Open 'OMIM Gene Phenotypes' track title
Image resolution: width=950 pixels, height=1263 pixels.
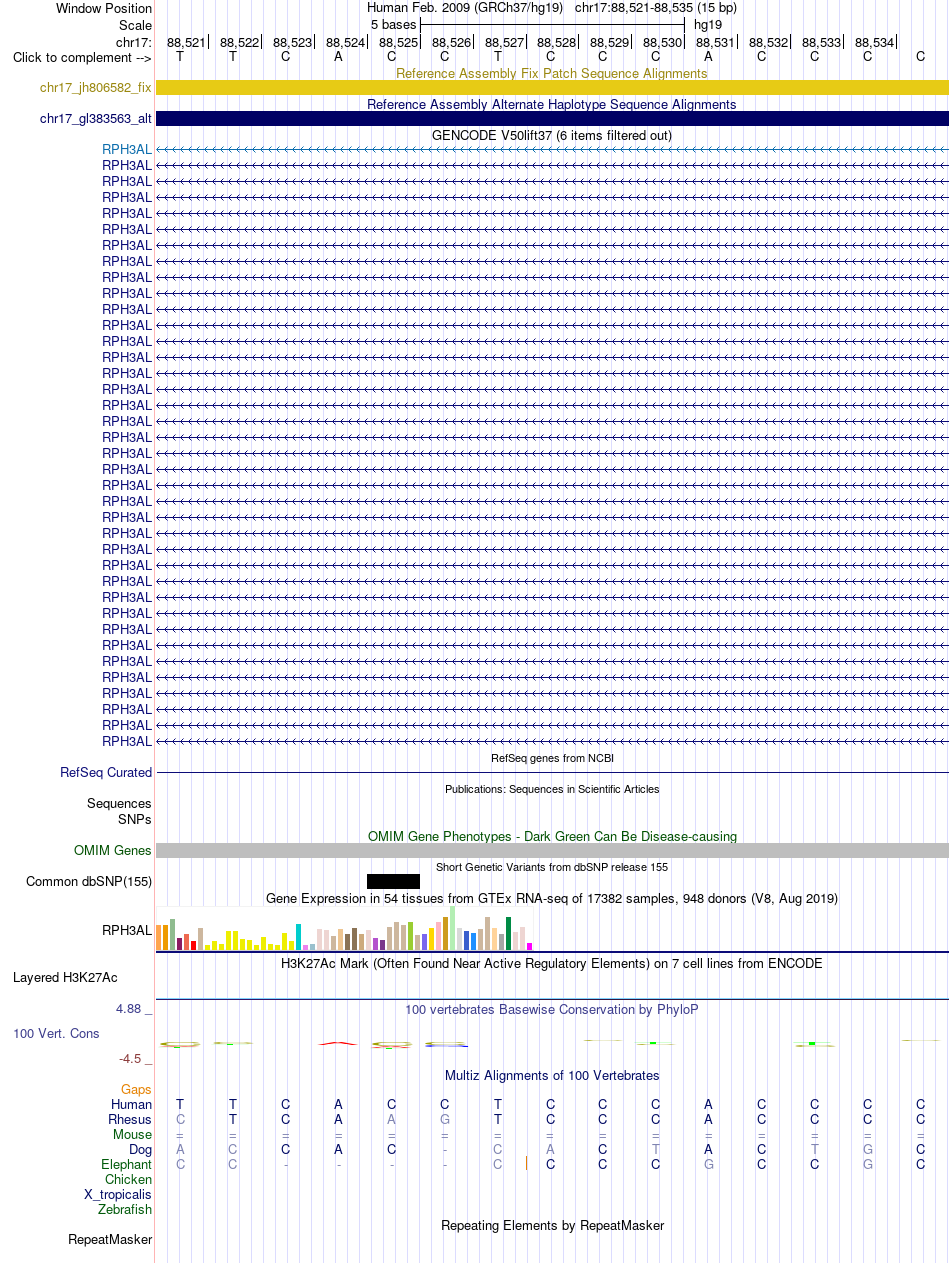point(552,836)
